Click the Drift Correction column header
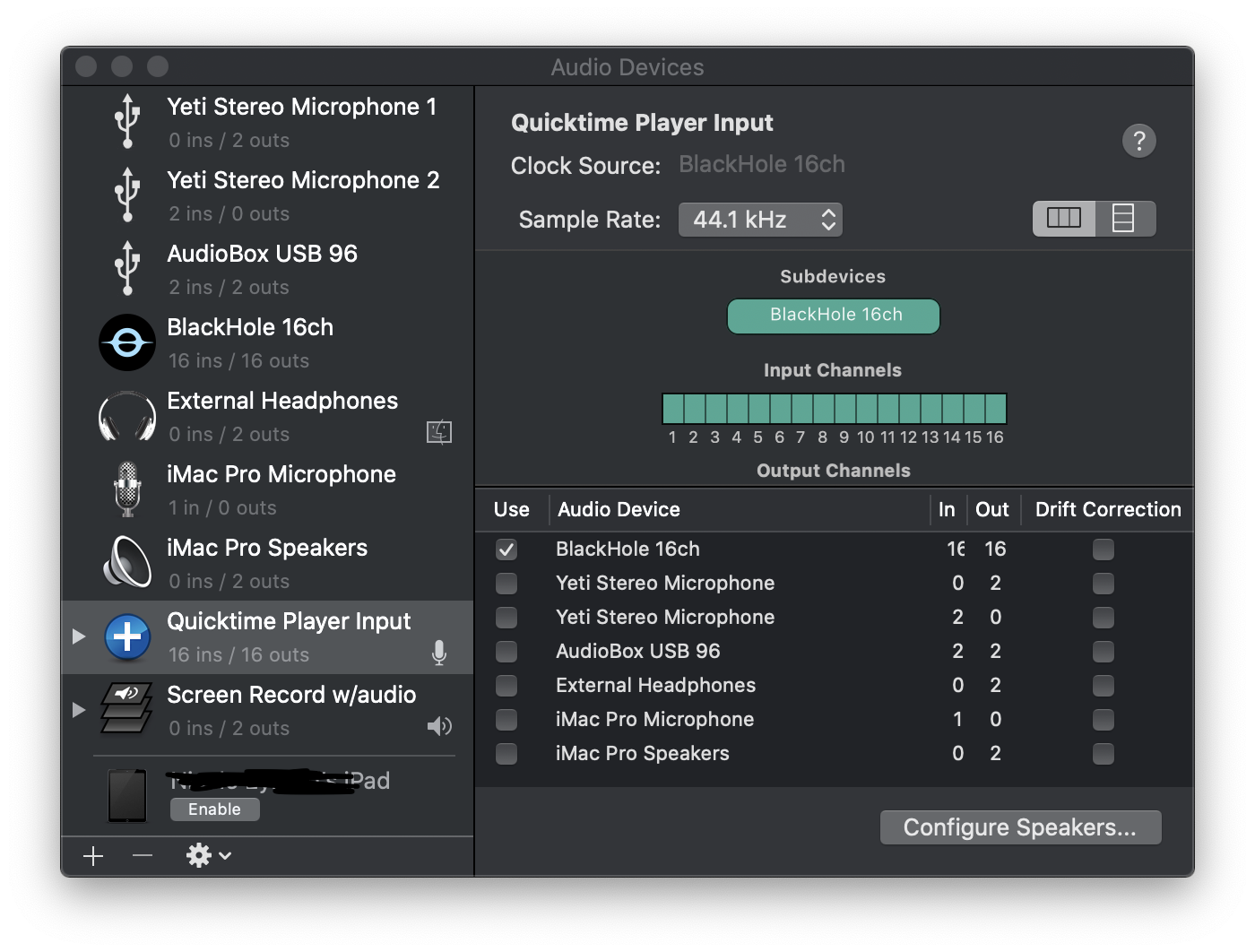Image resolution: width=1255 pixels, height=952 pixels. click(x=1108, y=509)
